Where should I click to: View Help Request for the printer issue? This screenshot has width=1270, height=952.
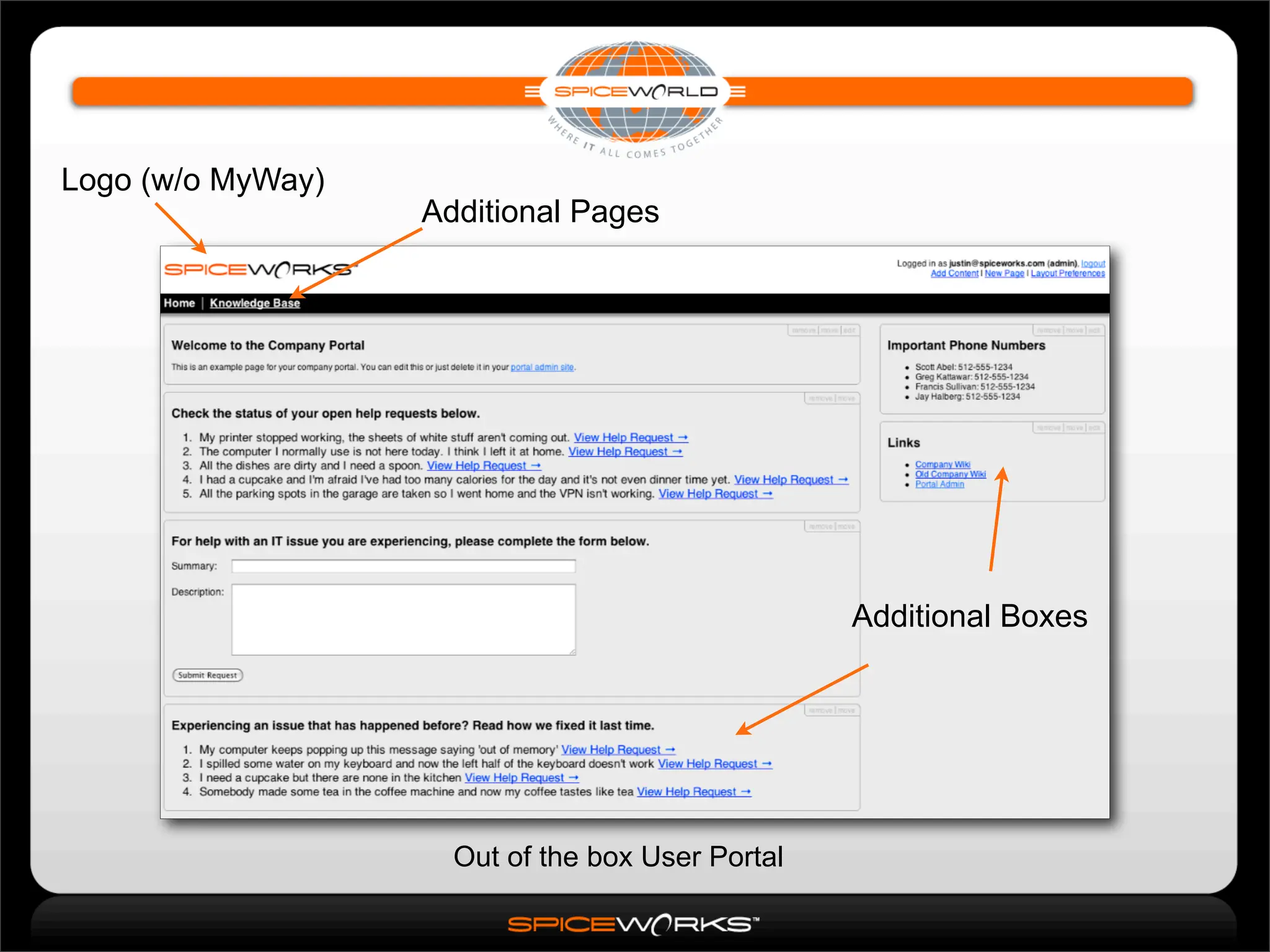pos(631,438)
